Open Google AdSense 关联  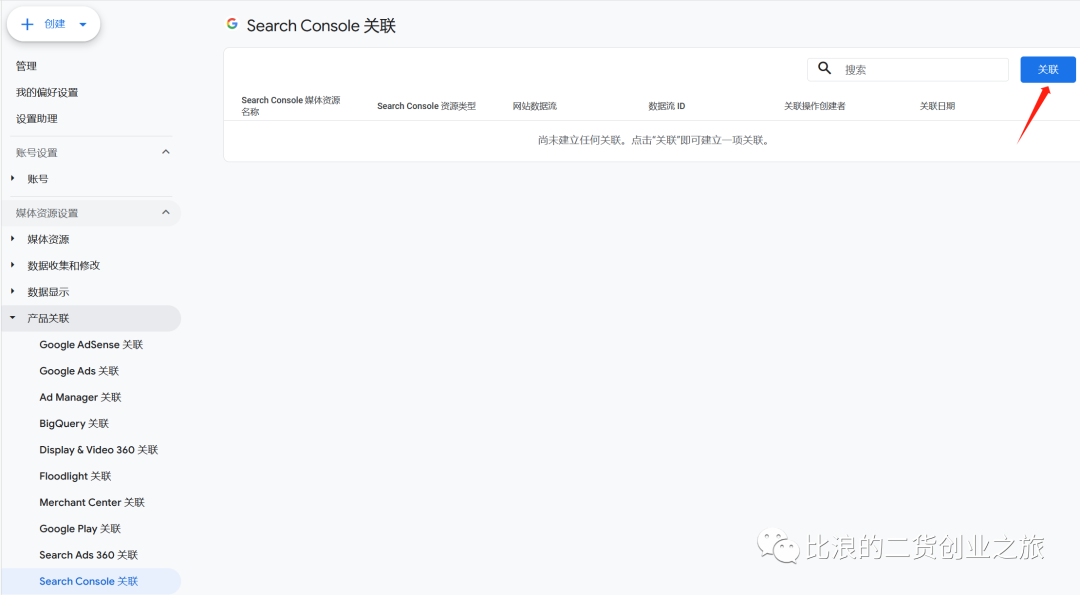pyautogui.click(x=91, y=344)
